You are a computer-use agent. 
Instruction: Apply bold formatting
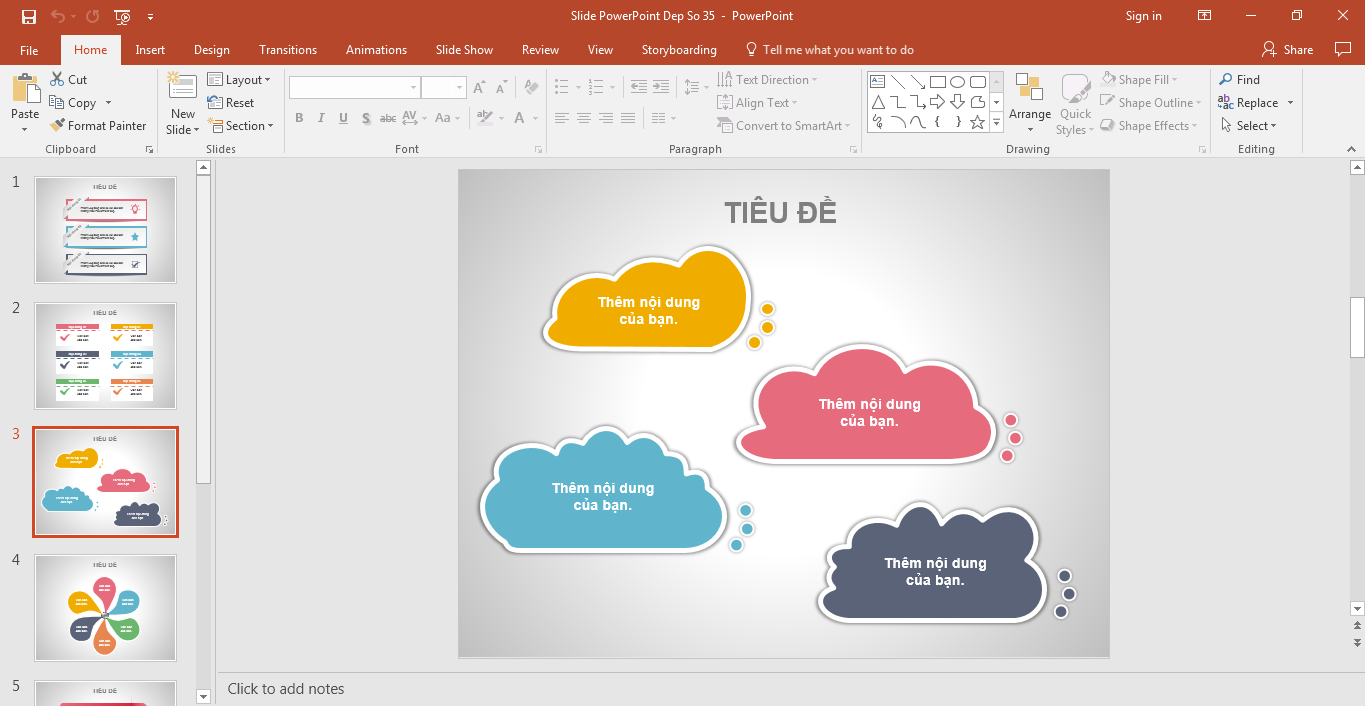(298, 118)
